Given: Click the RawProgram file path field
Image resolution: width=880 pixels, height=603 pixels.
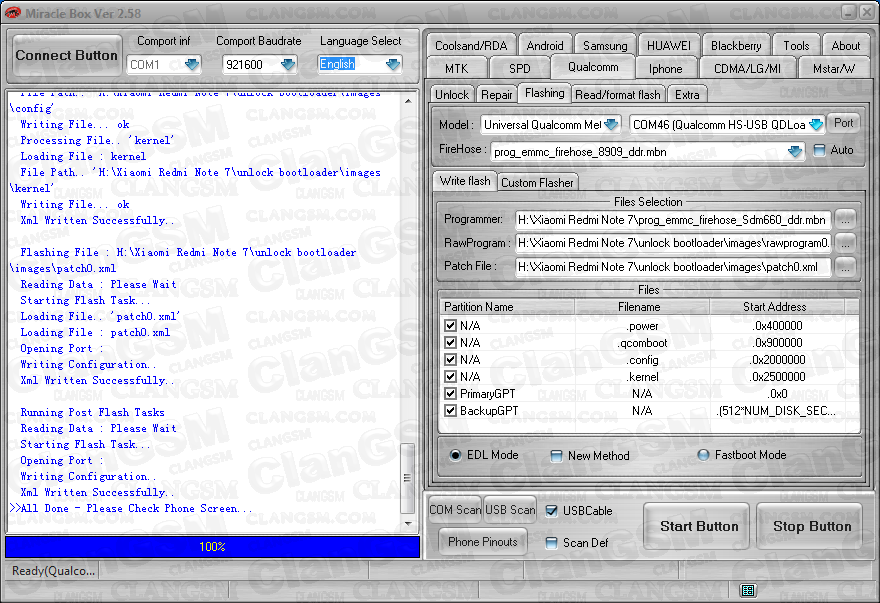Looking at the screenshot, I should [672, 243].
